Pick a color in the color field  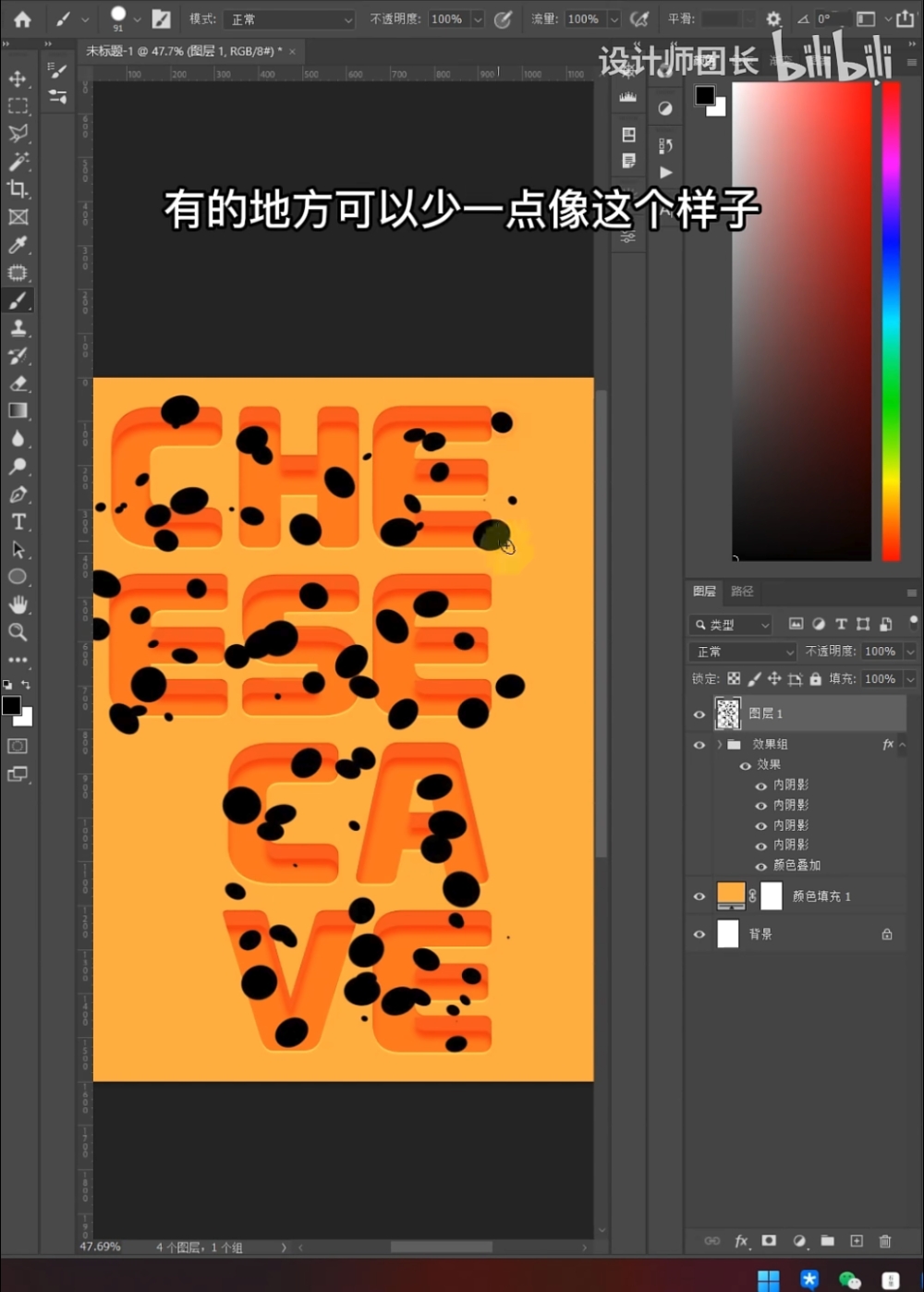point(801,321)
